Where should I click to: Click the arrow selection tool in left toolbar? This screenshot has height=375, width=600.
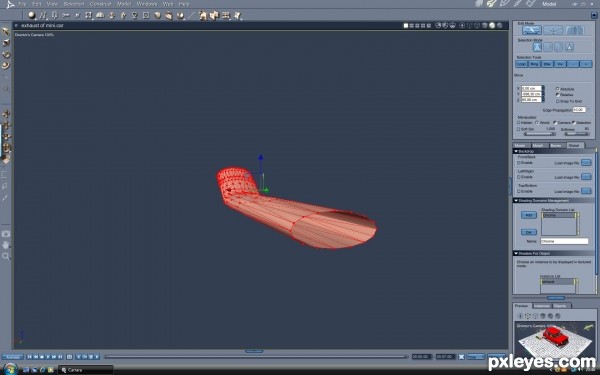pos(6,31)
